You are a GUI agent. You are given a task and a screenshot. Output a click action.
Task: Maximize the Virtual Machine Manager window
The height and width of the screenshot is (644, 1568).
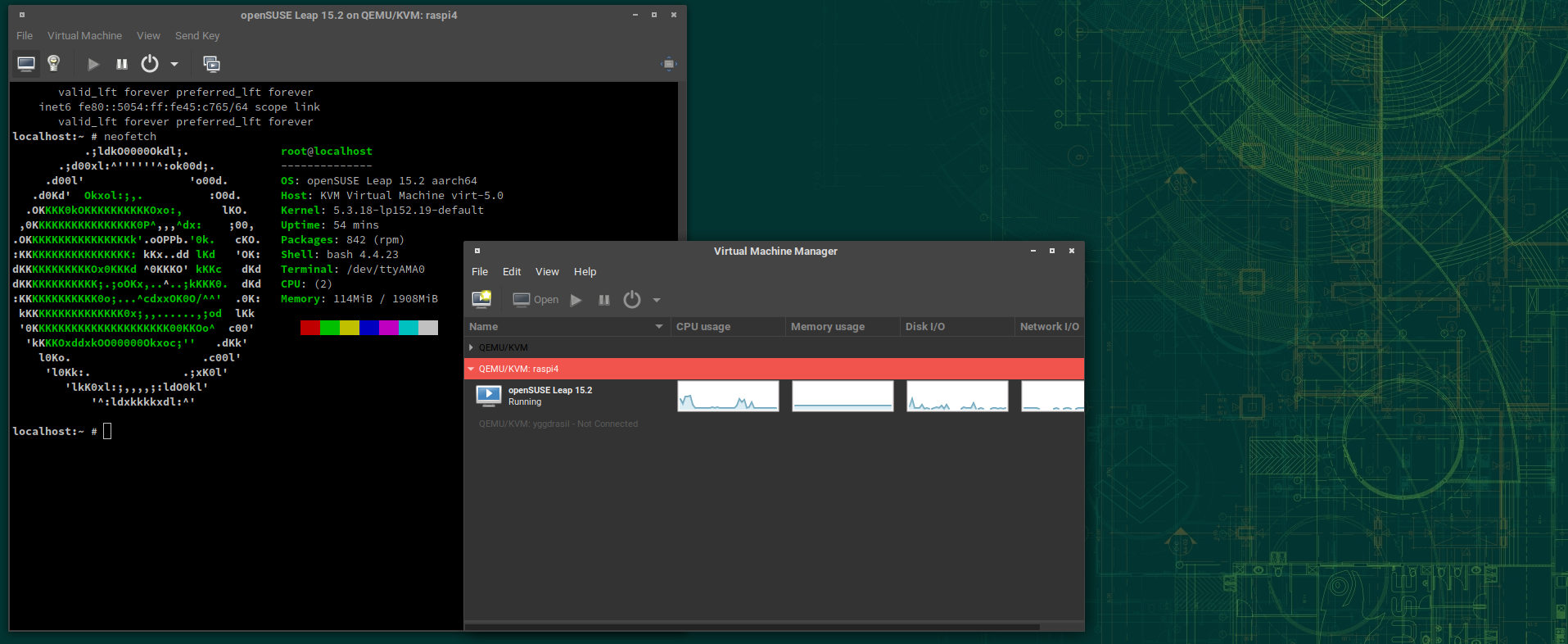click(1052, 251)
